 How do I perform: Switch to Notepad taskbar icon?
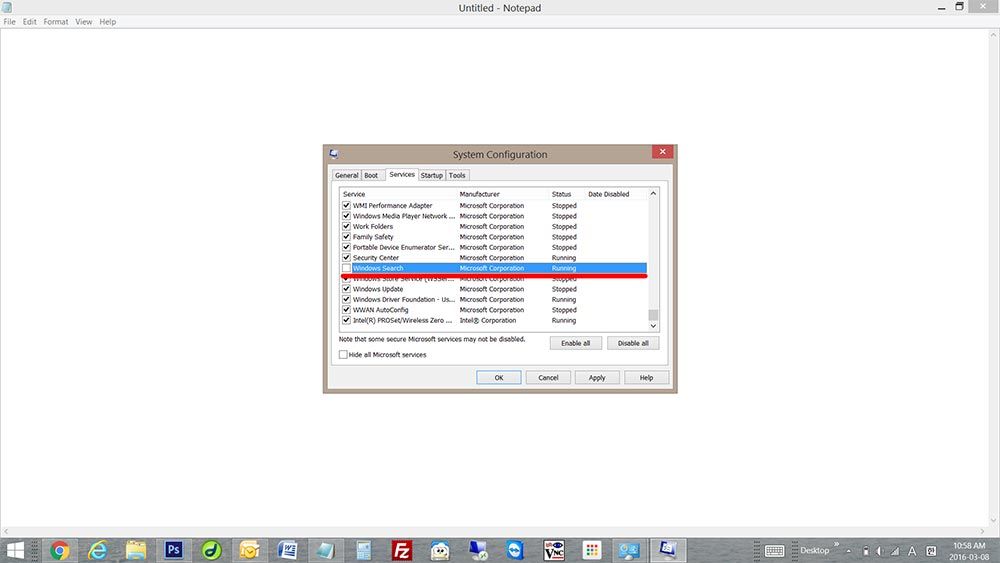tap(325, 550)
